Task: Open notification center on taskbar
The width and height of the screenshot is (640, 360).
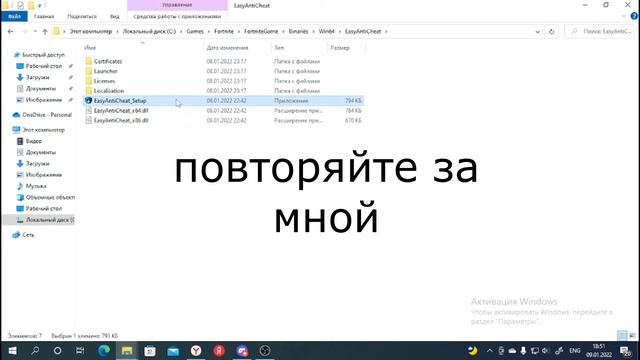Action: (x=625, y=351)
